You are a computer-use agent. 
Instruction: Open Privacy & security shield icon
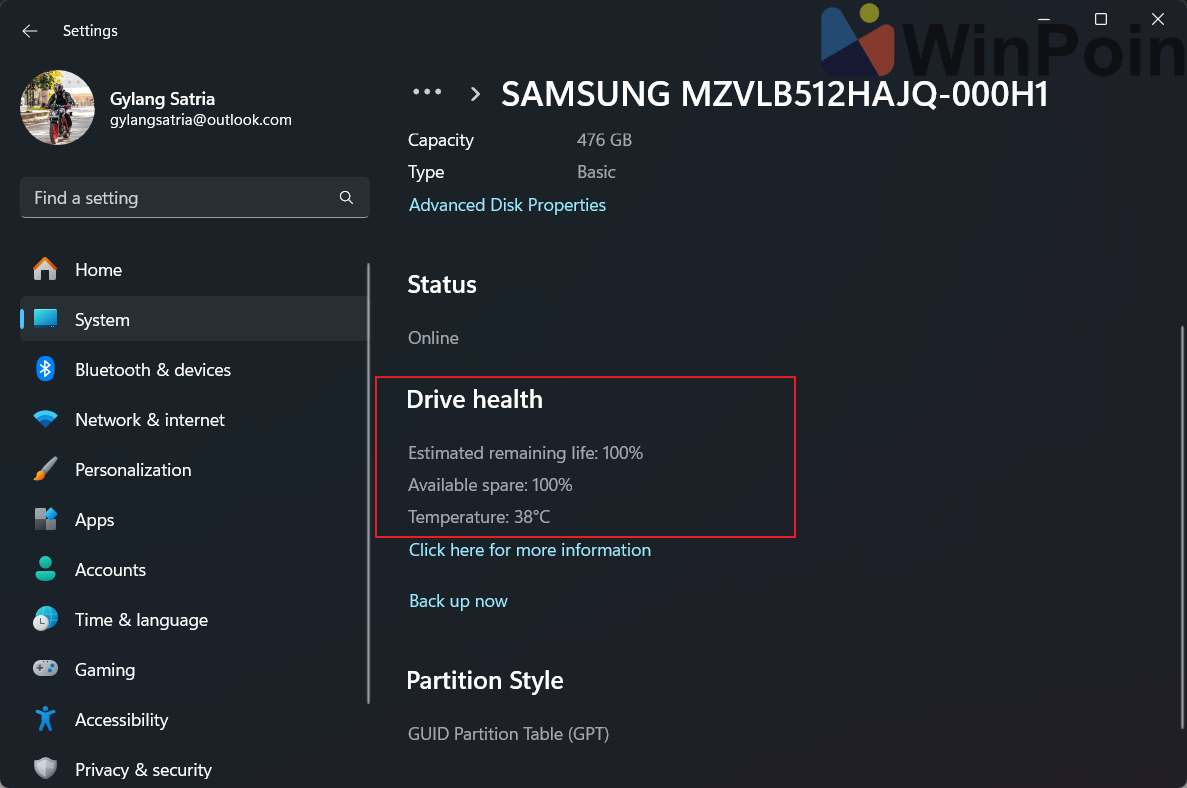(x=45, y=769)
